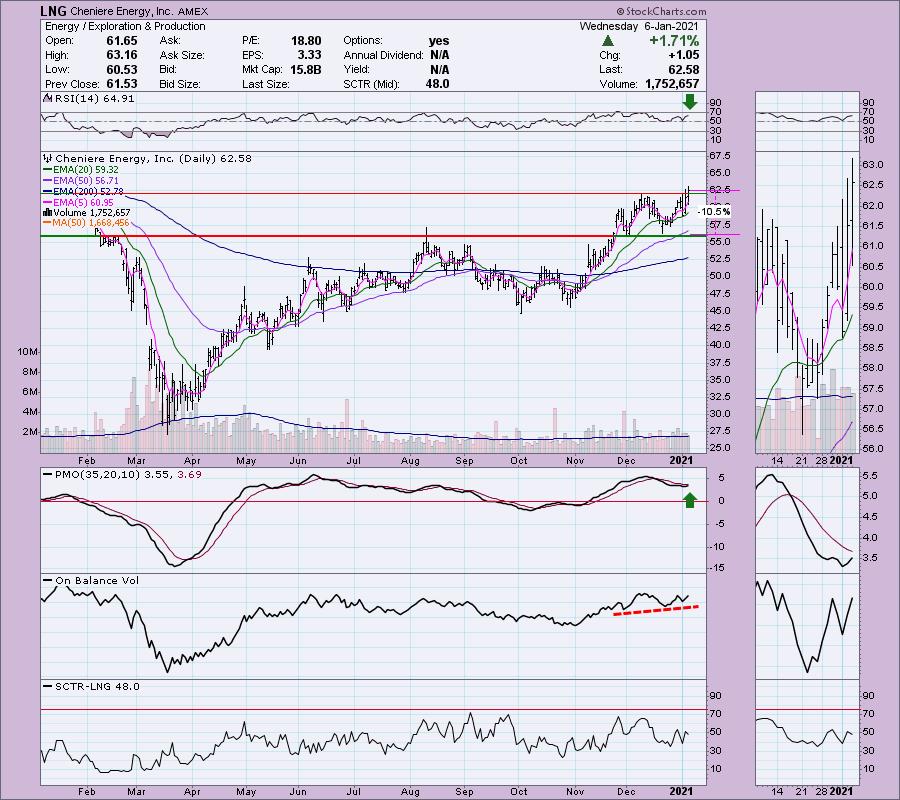Select the company name Cheniere Energy, Inc. in the header
Image resolution: width=900 pixels, height=800 pixels.
[122, 11]
